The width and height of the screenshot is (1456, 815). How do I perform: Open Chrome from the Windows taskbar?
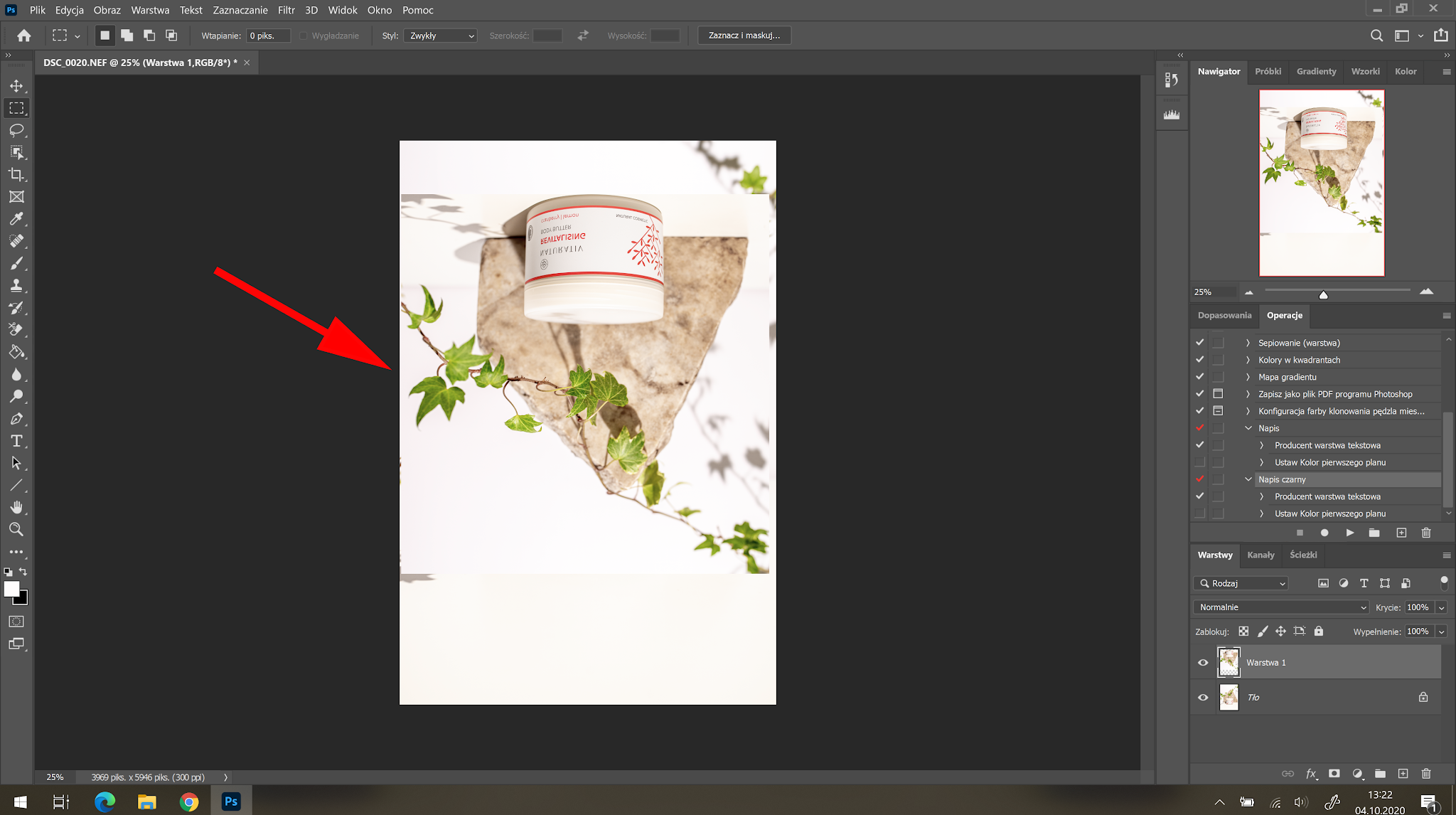point(189,802)
